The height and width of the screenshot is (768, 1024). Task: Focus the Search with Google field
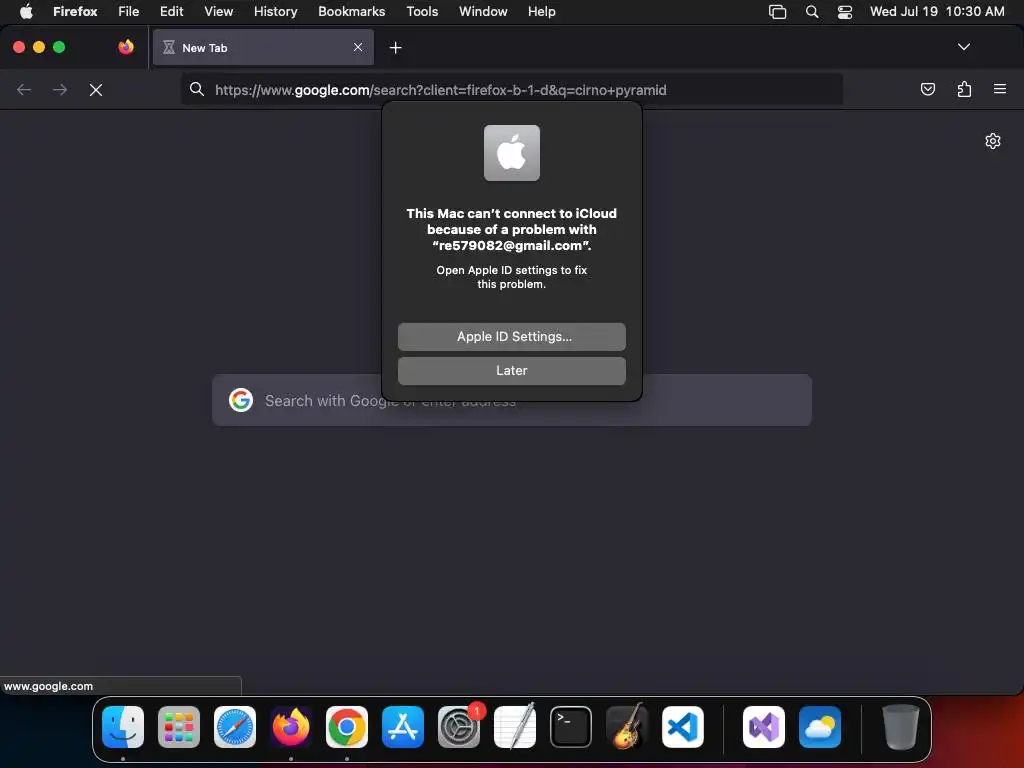(x=511, y=400)
